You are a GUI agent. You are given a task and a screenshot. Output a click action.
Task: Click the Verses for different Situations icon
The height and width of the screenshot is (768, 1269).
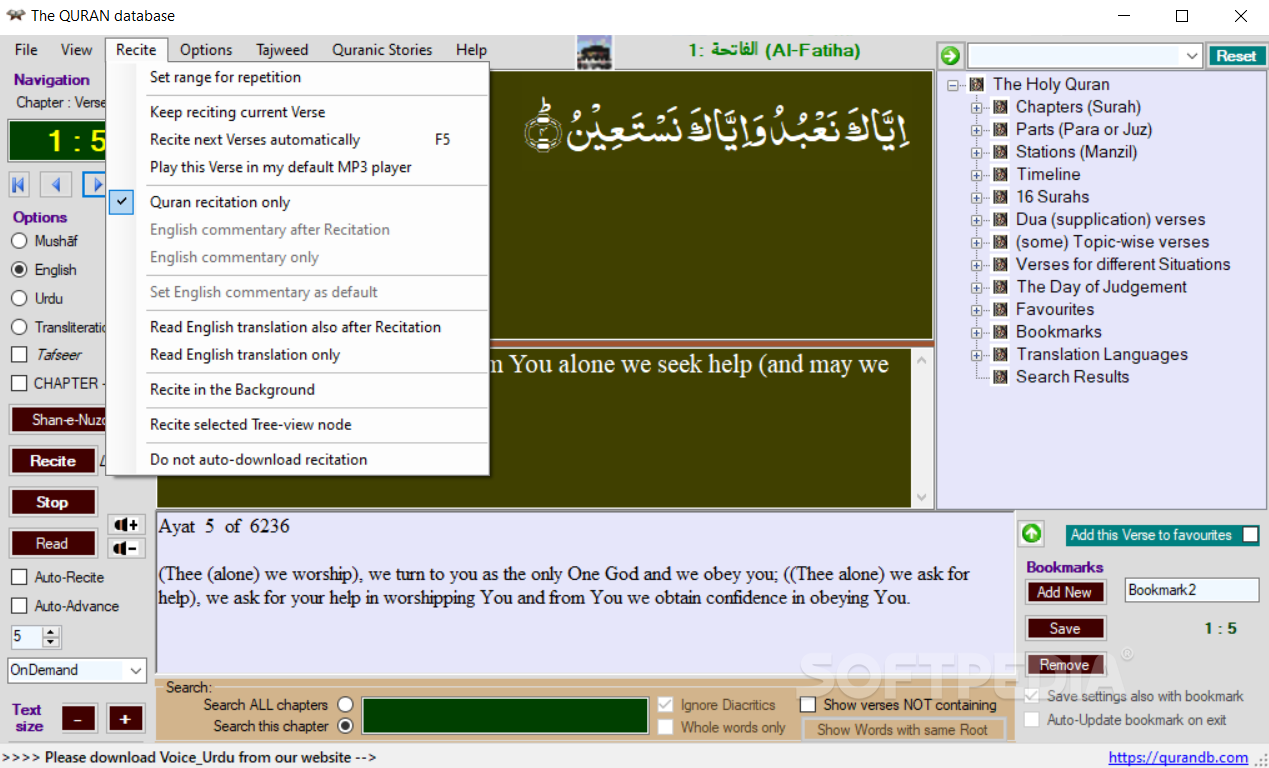point(1000,264)
